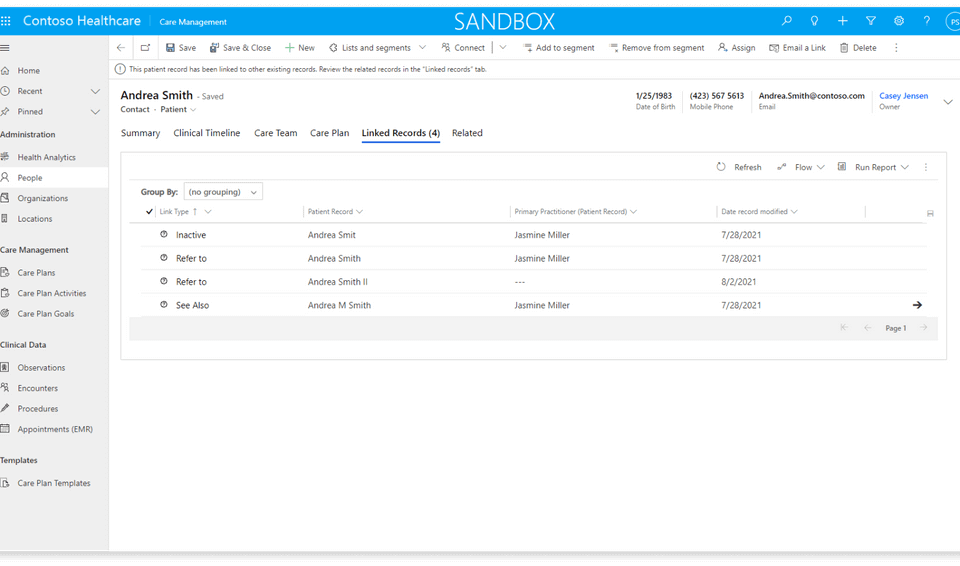Click the Delete trash icon button

click(858, 48)
